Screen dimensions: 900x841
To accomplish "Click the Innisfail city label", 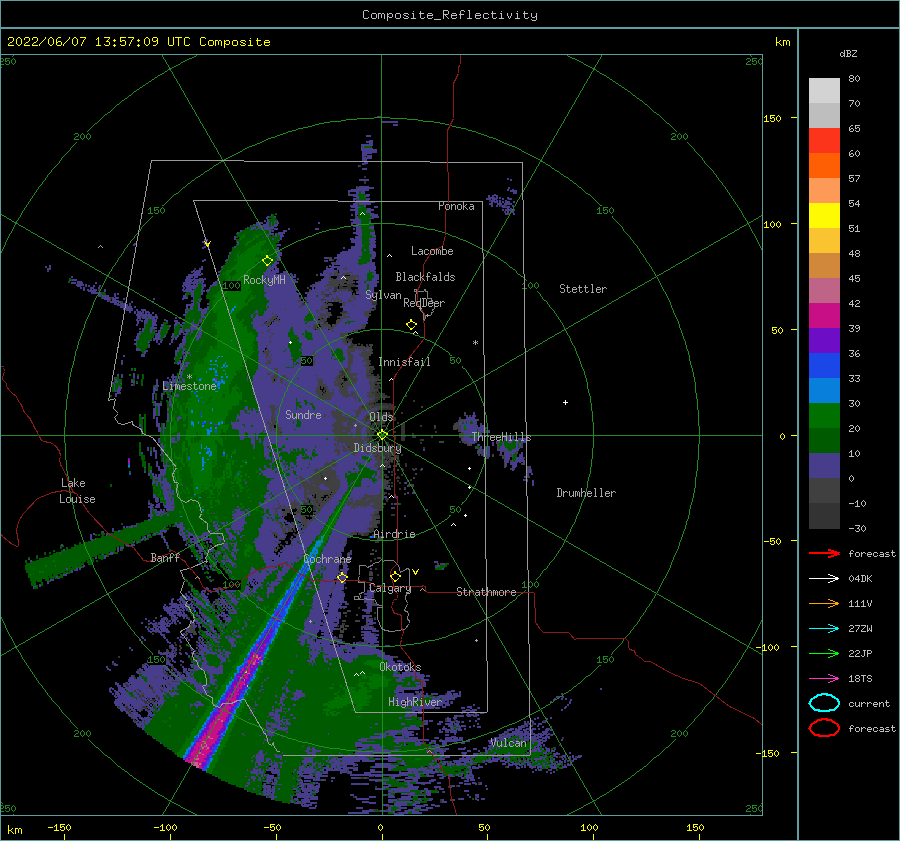I will [x=404, y=362].
